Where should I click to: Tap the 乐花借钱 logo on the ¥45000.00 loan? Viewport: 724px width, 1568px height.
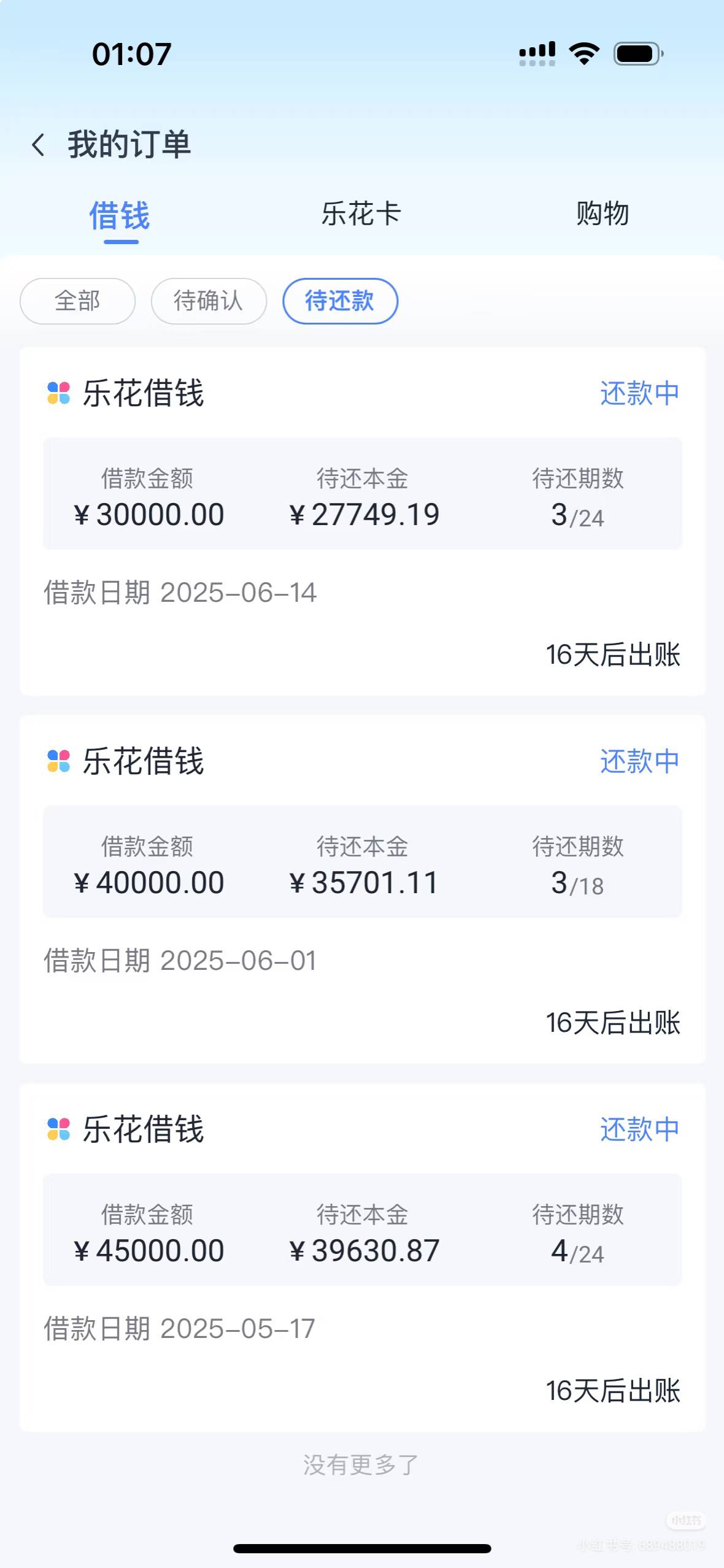click(59, 1129)
